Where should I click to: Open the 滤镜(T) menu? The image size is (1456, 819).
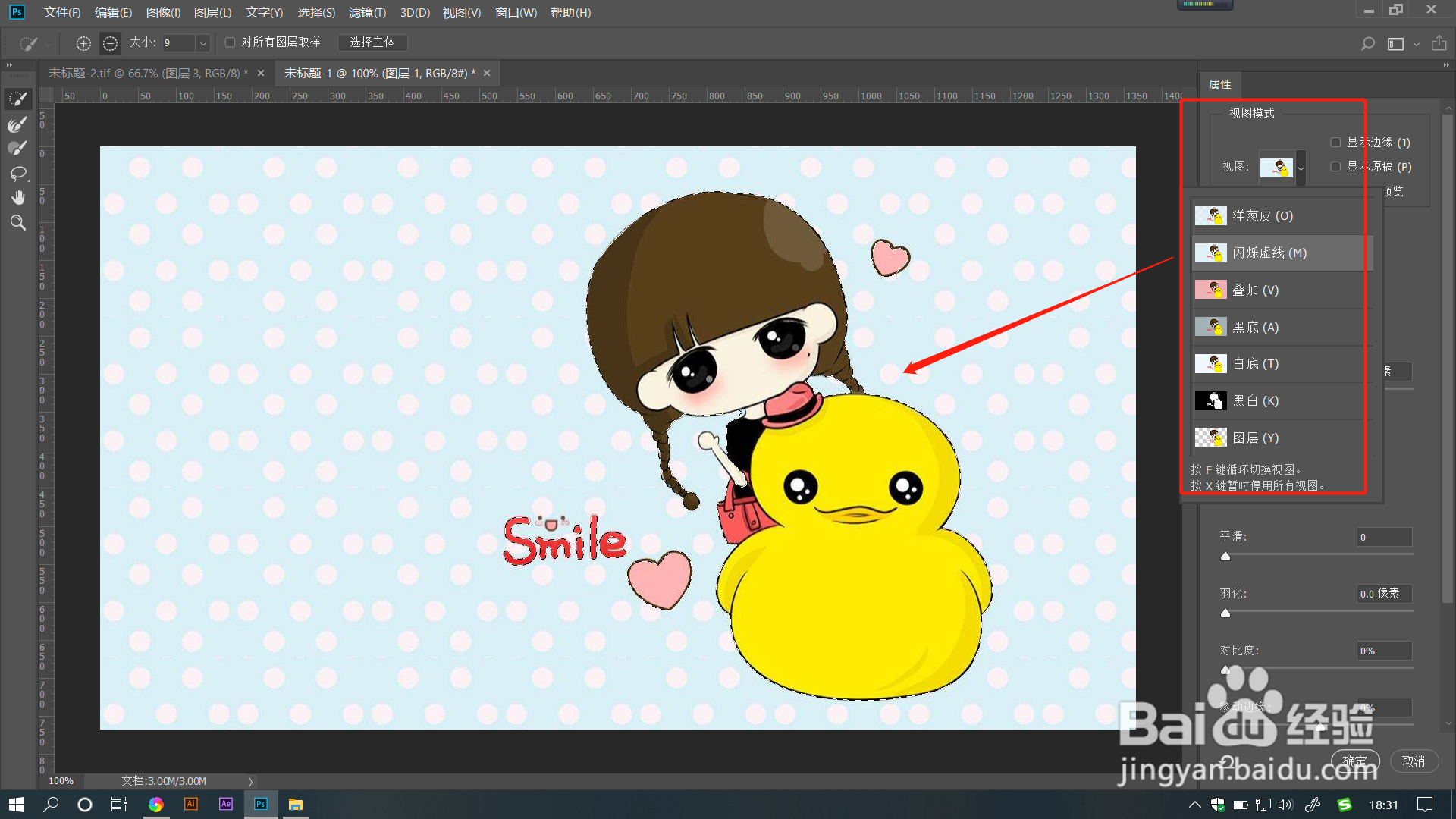tap(367, 12)
